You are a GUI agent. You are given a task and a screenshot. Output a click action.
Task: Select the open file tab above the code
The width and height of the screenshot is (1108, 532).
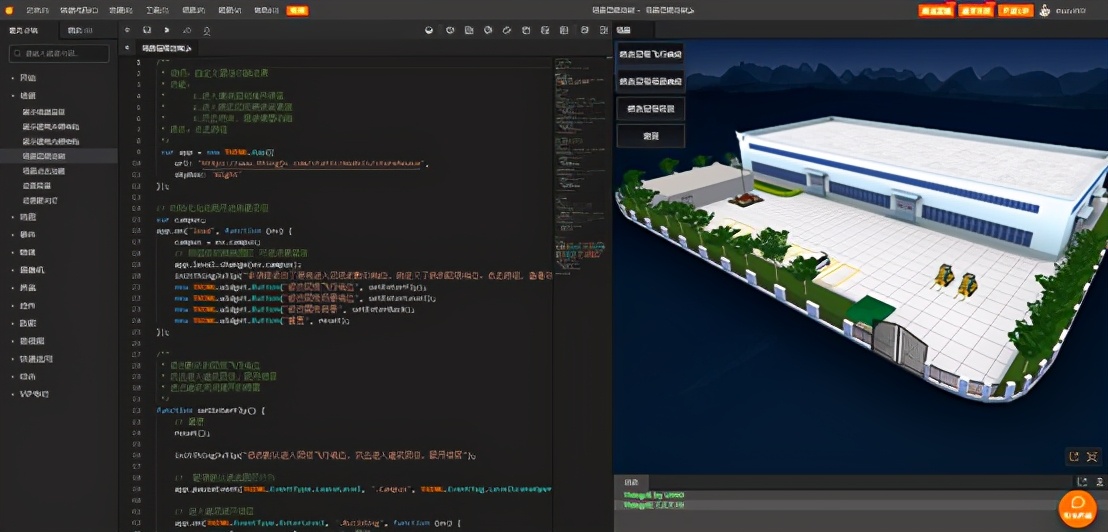(x=166, y=49)
